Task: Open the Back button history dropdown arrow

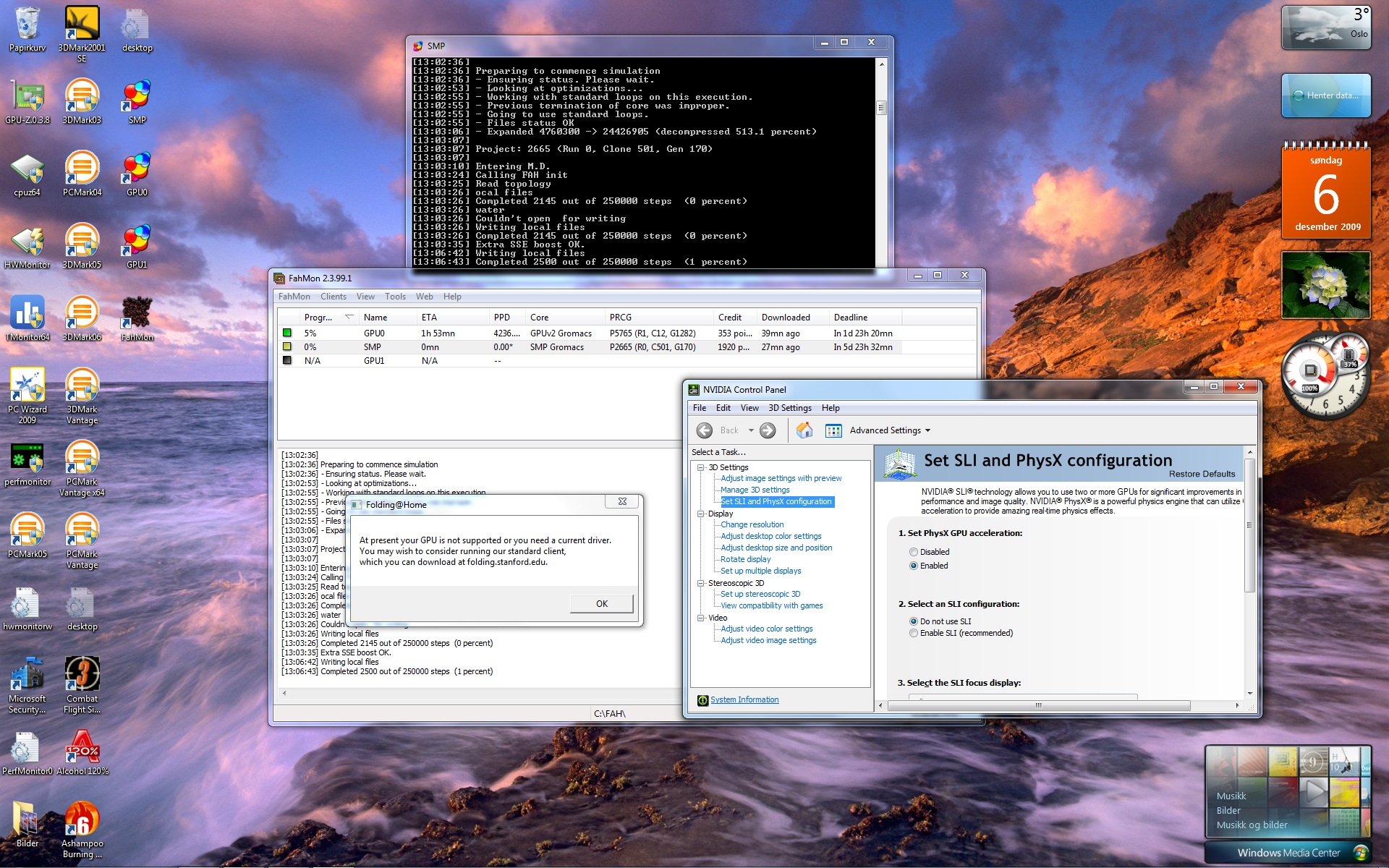Action: (x=751, y=430)
